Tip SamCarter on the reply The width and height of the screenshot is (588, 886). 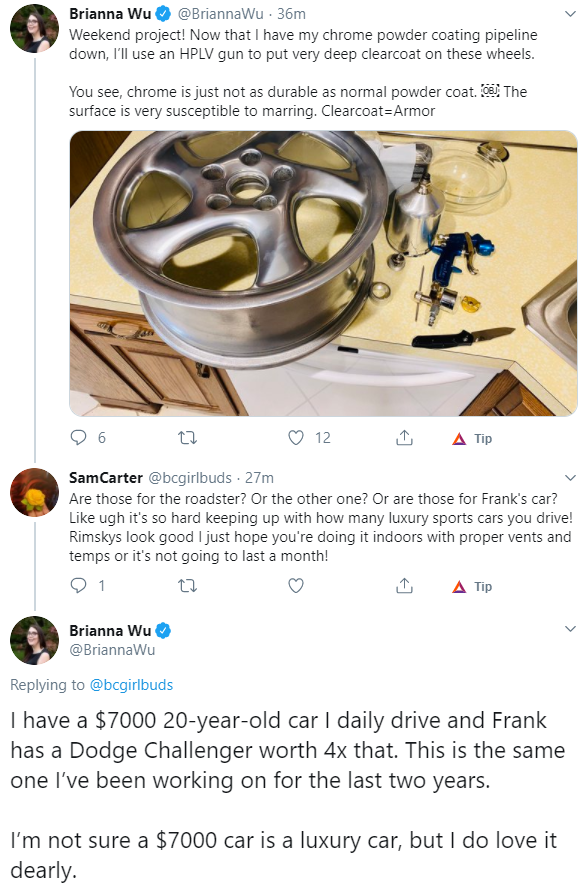point(472,587)
